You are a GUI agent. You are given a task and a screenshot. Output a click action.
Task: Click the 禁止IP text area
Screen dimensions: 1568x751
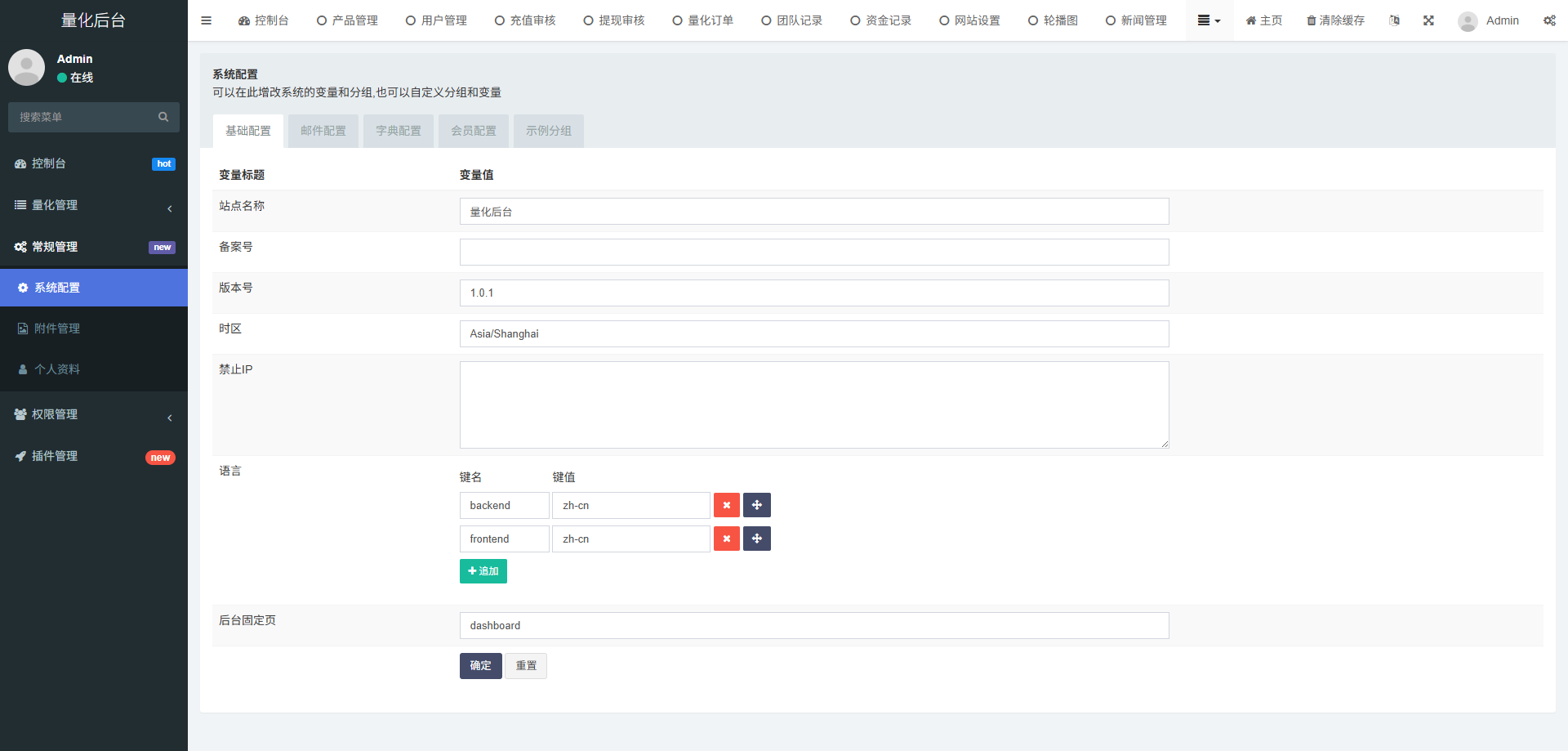(x=813, y=405)
